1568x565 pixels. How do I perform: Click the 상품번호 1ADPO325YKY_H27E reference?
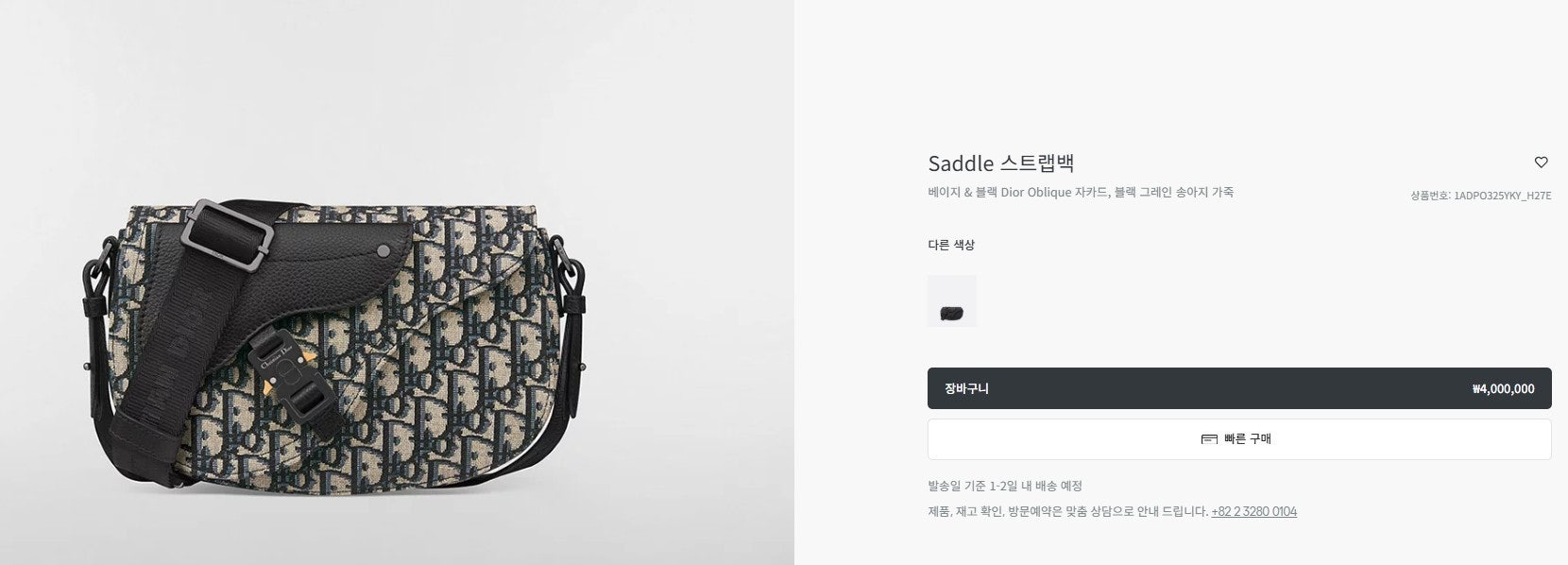[x=1481, y=196]
